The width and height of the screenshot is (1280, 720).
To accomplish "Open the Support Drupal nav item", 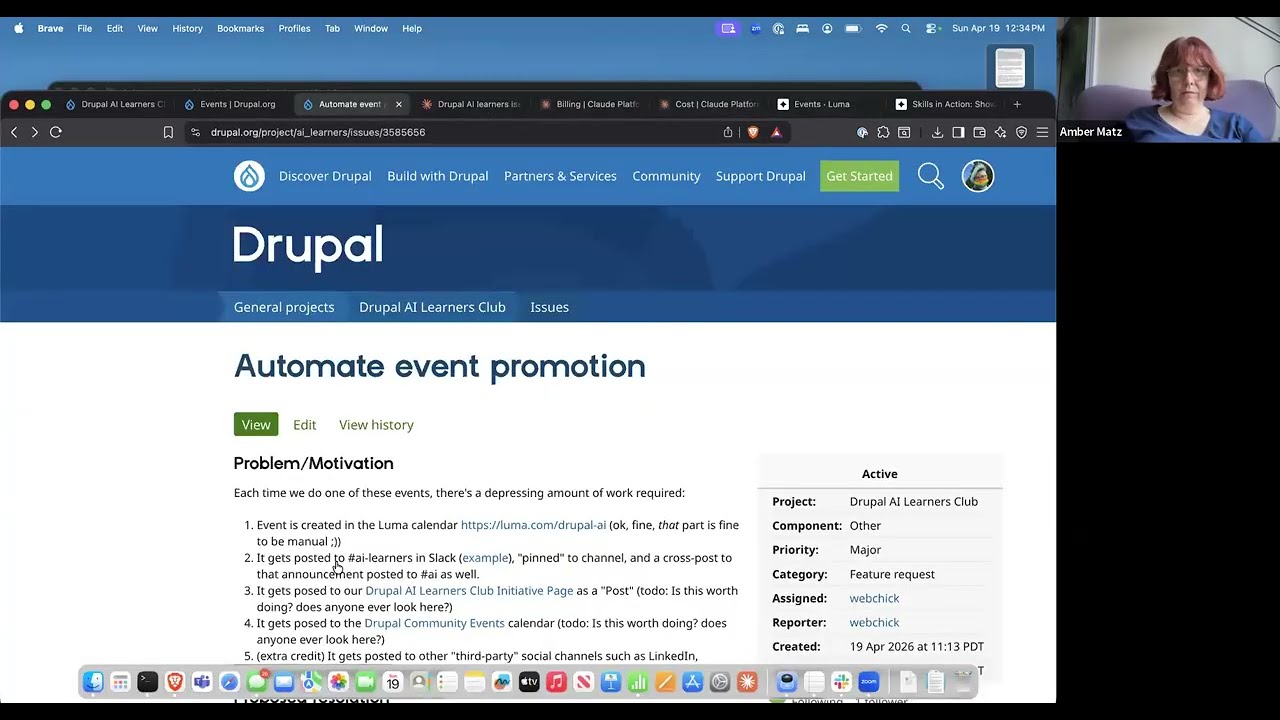I will pos(761,176).
